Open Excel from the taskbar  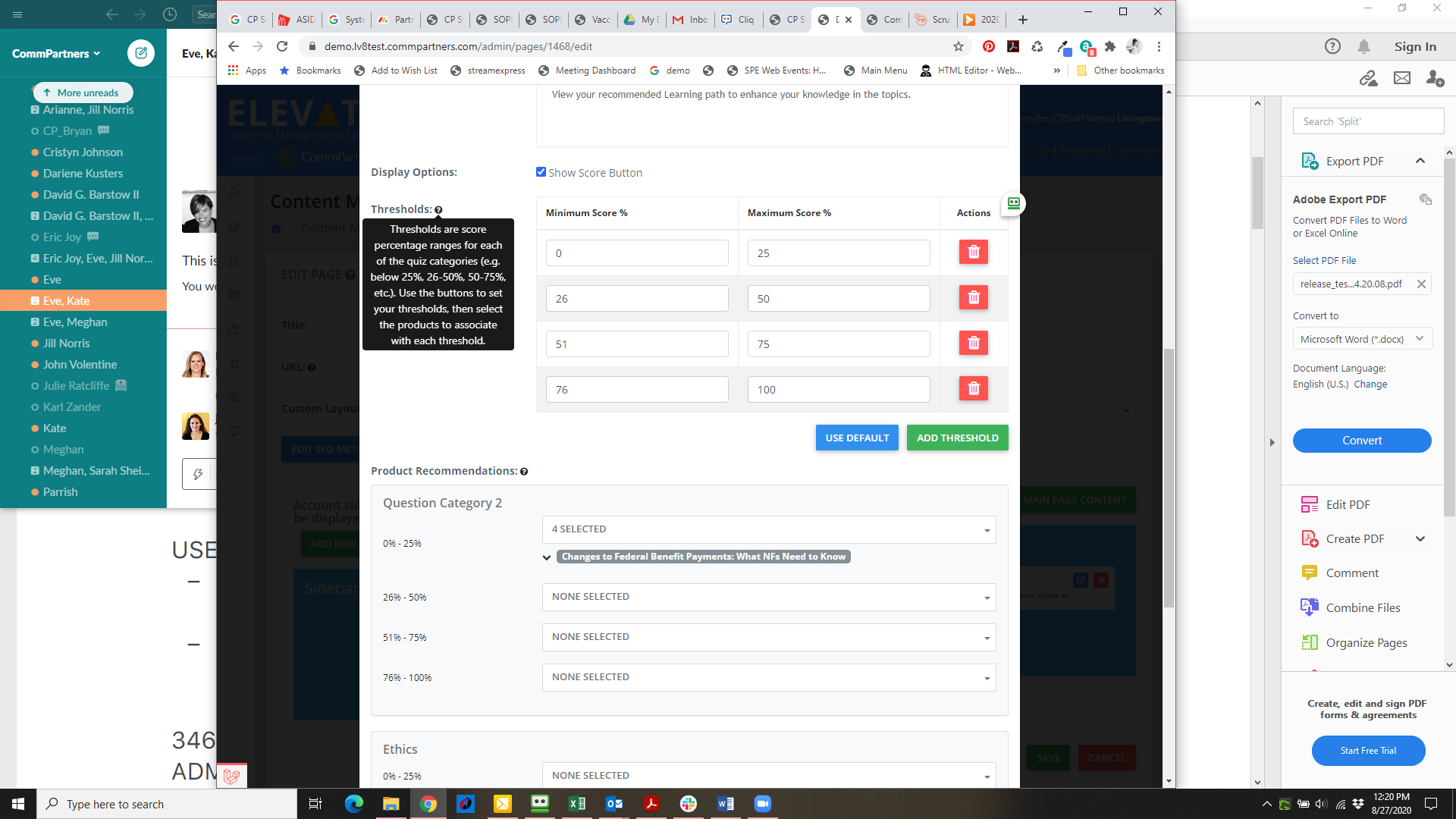click(x=576, y=804)
